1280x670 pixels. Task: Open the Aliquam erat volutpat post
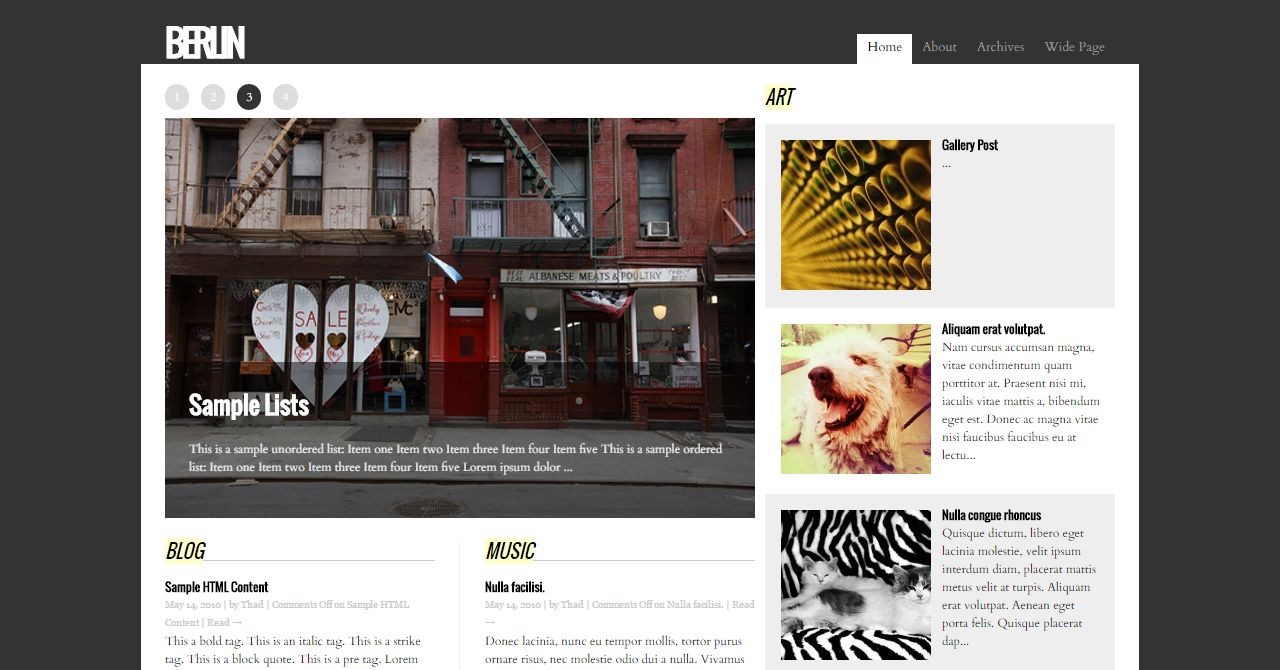pos(993,329)
